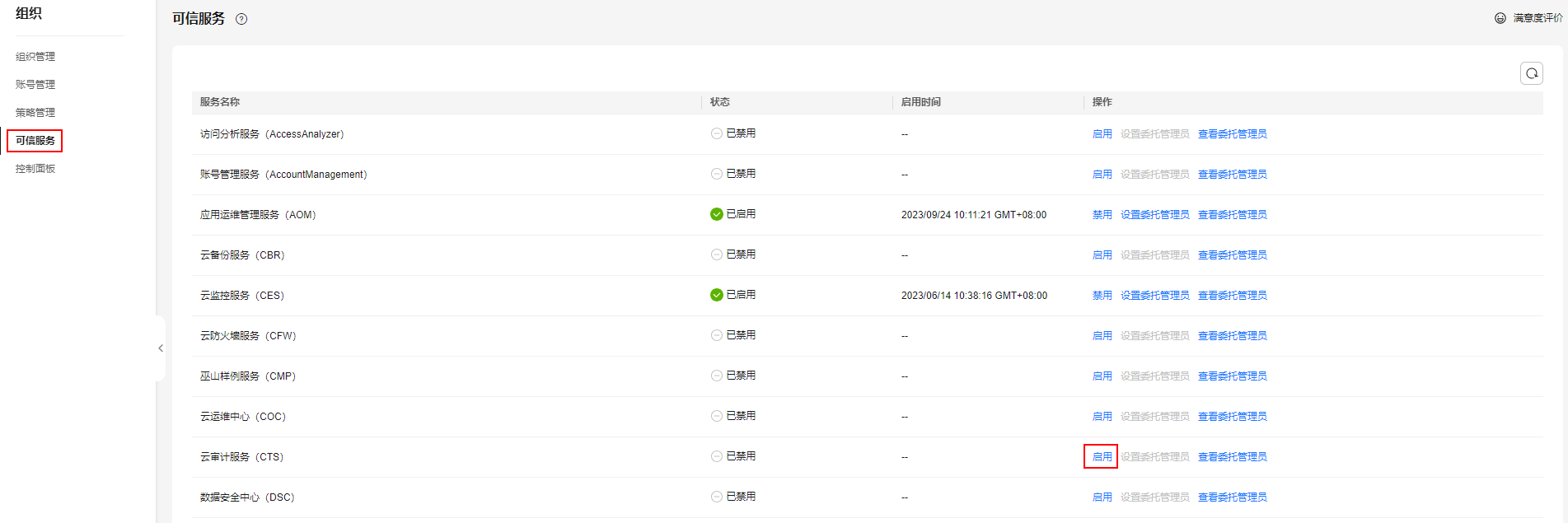Click 查看委托管理员 for 云防火墙服务 (CFW)
The width and height of the screenshot is (1568, 523).
pyautogui.click(x=1232, y=336)
